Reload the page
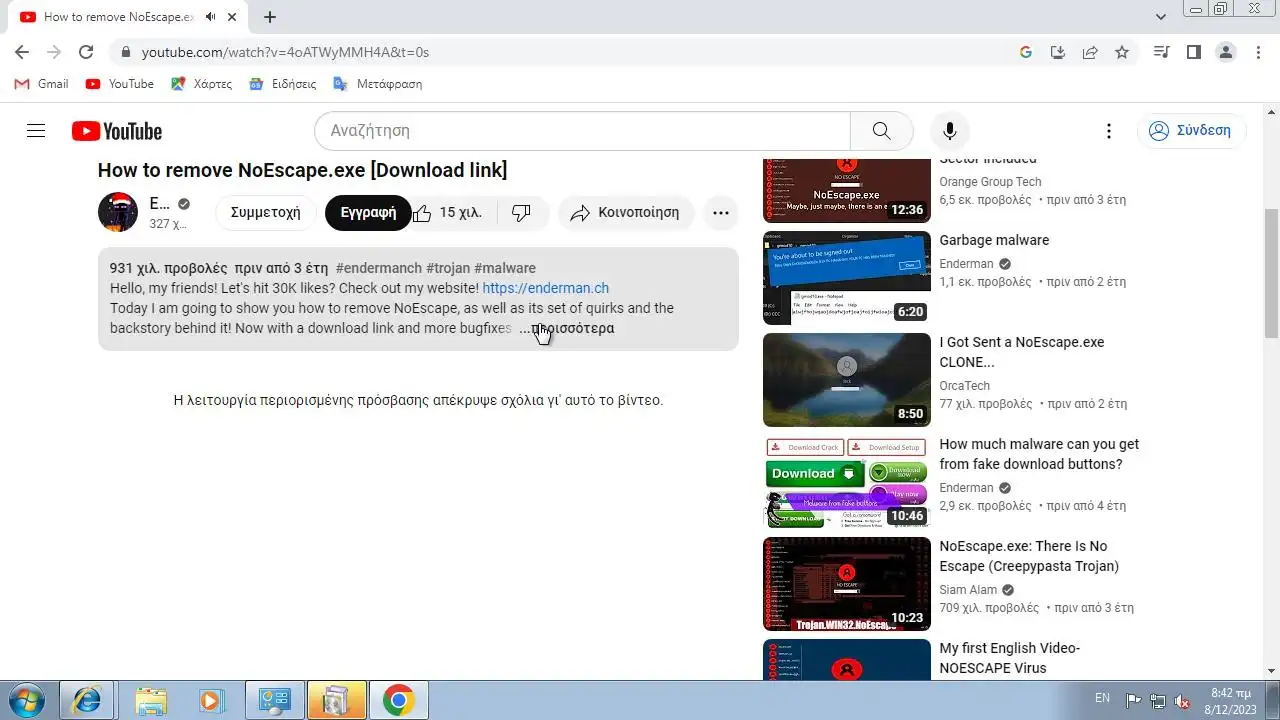1280x720 pixels. [86, 52]
